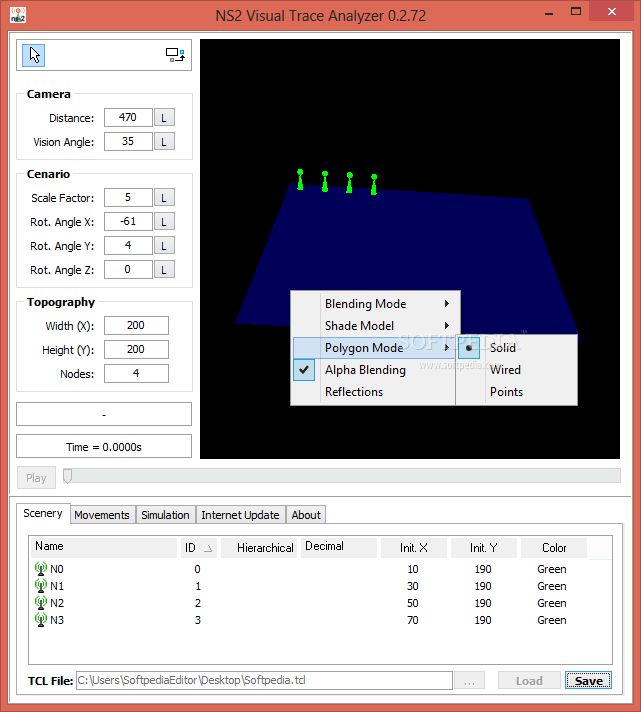Click Init. X value 70 for N3
Screen dimensions: 641x712
[413, 620]
